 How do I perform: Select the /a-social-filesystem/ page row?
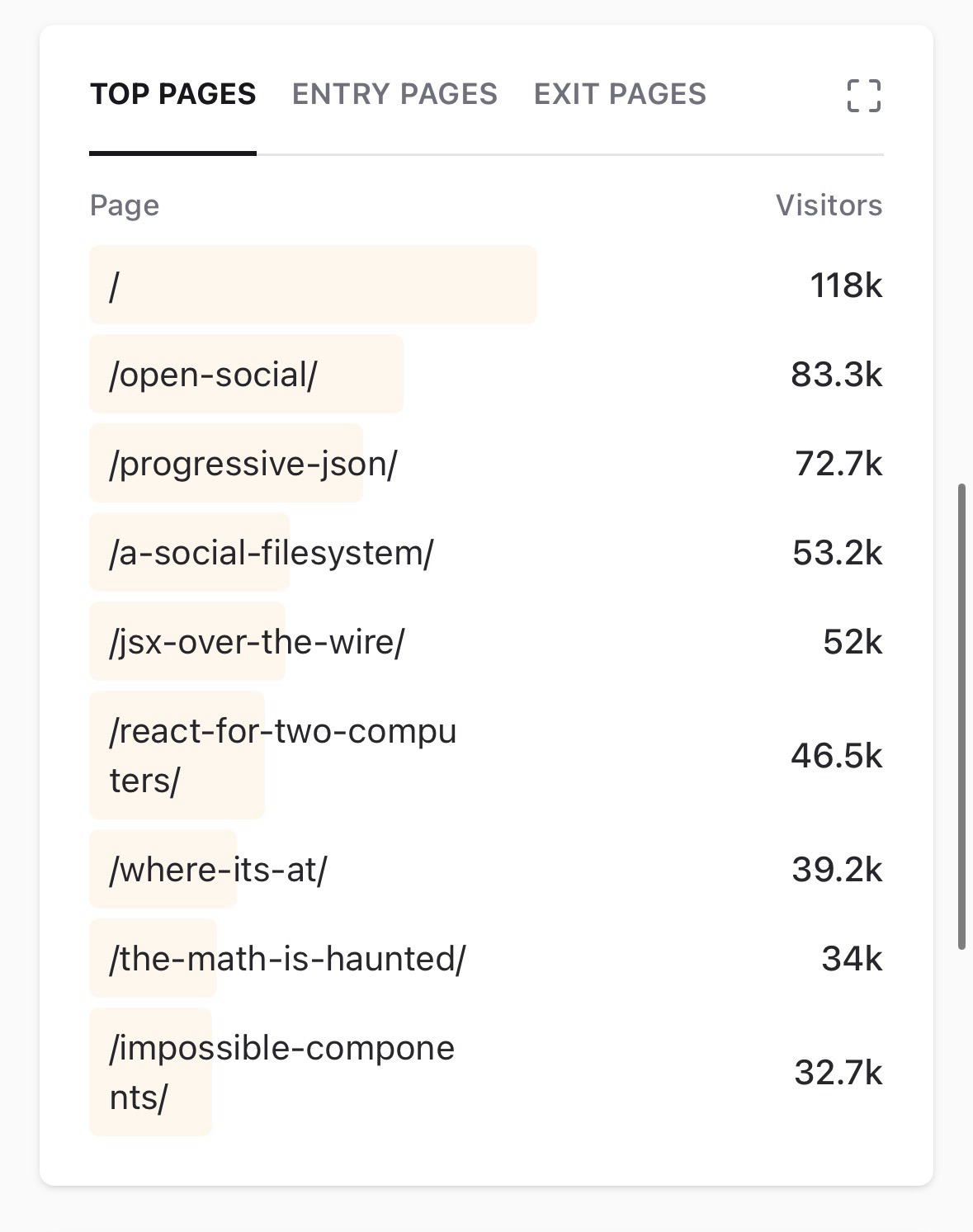tap(271, 553)
